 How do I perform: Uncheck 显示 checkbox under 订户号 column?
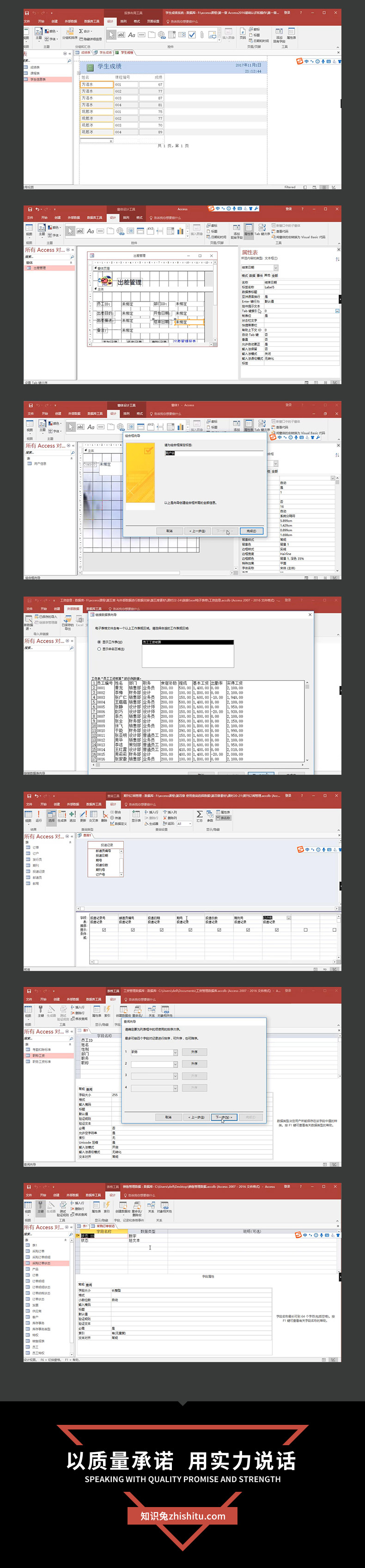click(x=277, y=929)
